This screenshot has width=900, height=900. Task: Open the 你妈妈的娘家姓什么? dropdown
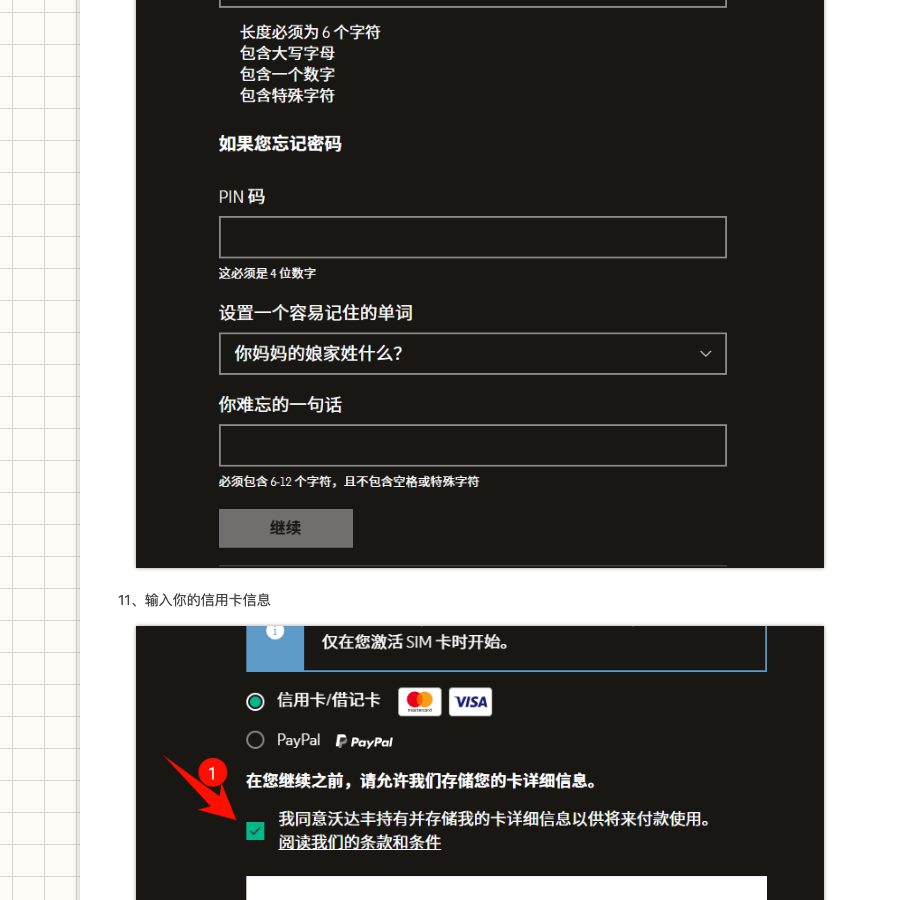(x=472, y=354)
